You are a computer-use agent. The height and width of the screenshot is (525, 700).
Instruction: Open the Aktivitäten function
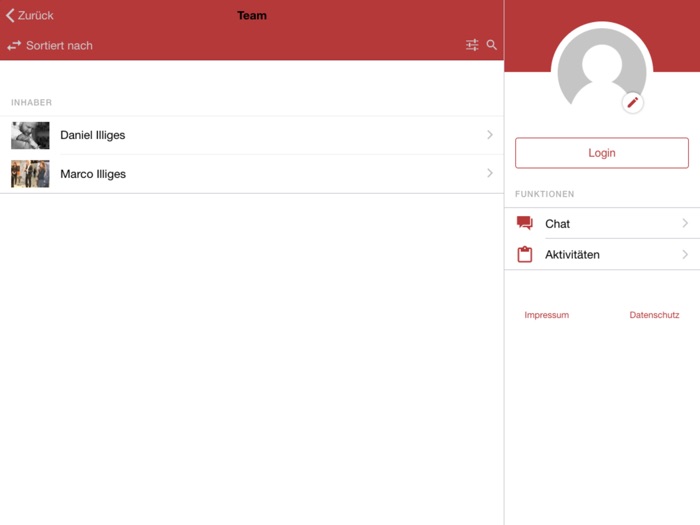click(602, 254)
